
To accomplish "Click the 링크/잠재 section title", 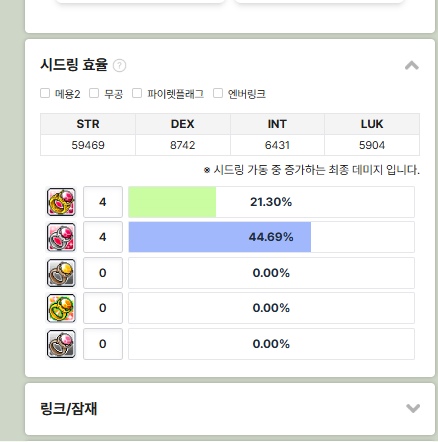I will [x=69, y=409].
